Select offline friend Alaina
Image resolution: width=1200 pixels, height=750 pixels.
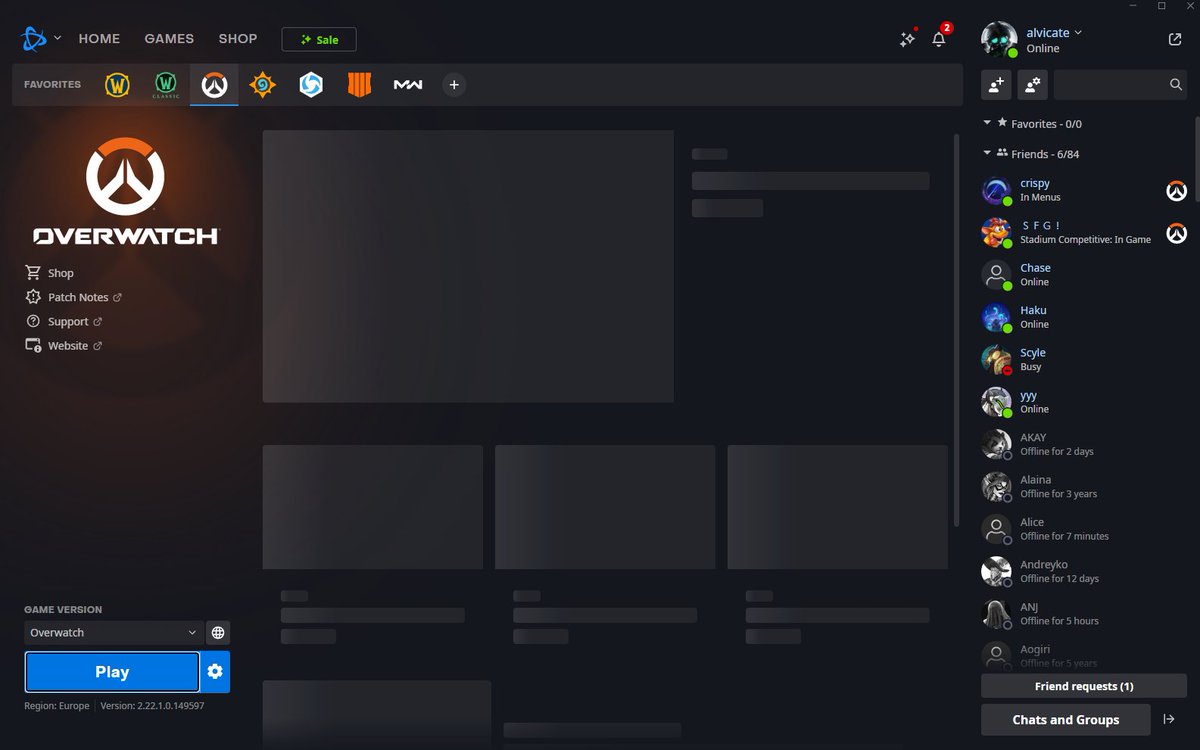pyautogui.click(x=1085, y=486)
